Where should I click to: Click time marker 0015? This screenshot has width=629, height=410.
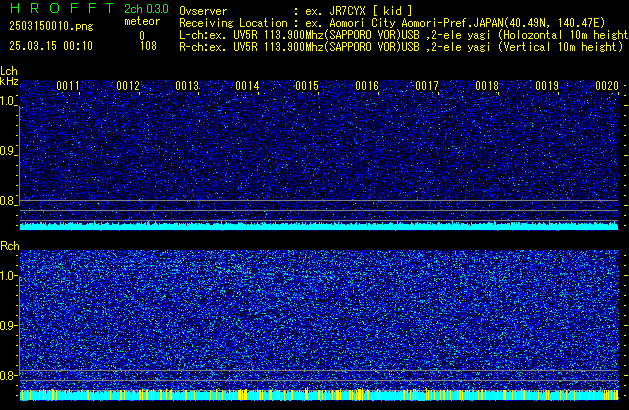coord(307,86)
